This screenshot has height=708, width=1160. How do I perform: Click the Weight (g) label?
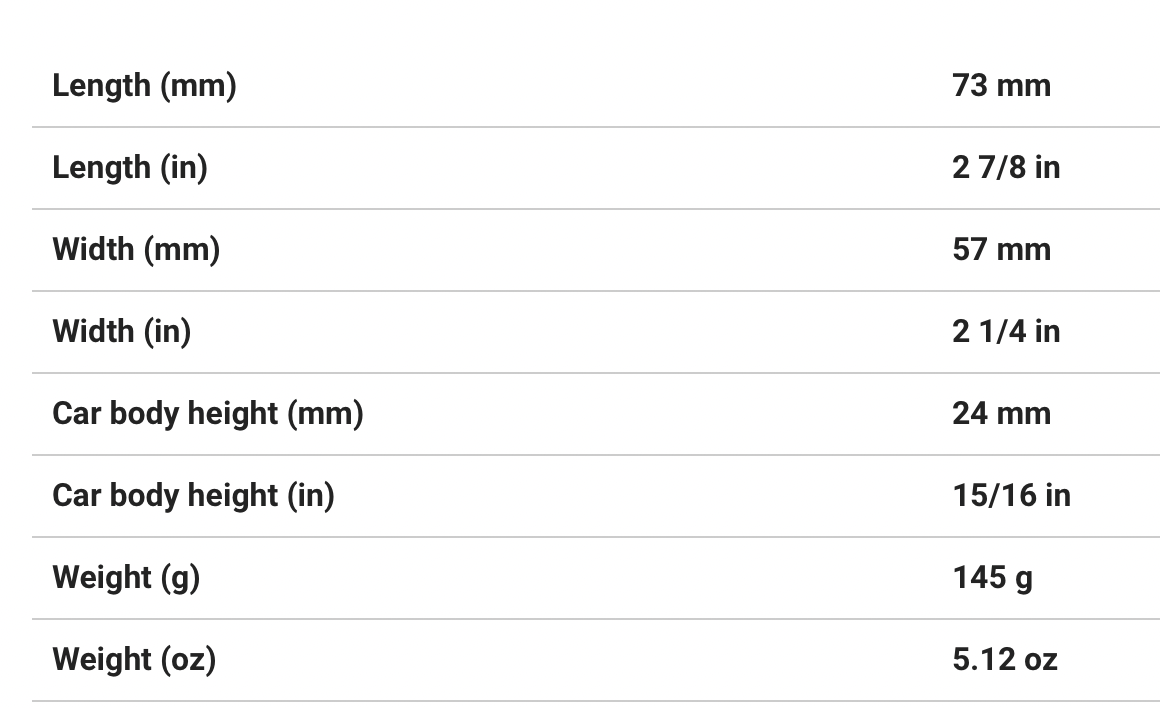click(x=126, y=578)
